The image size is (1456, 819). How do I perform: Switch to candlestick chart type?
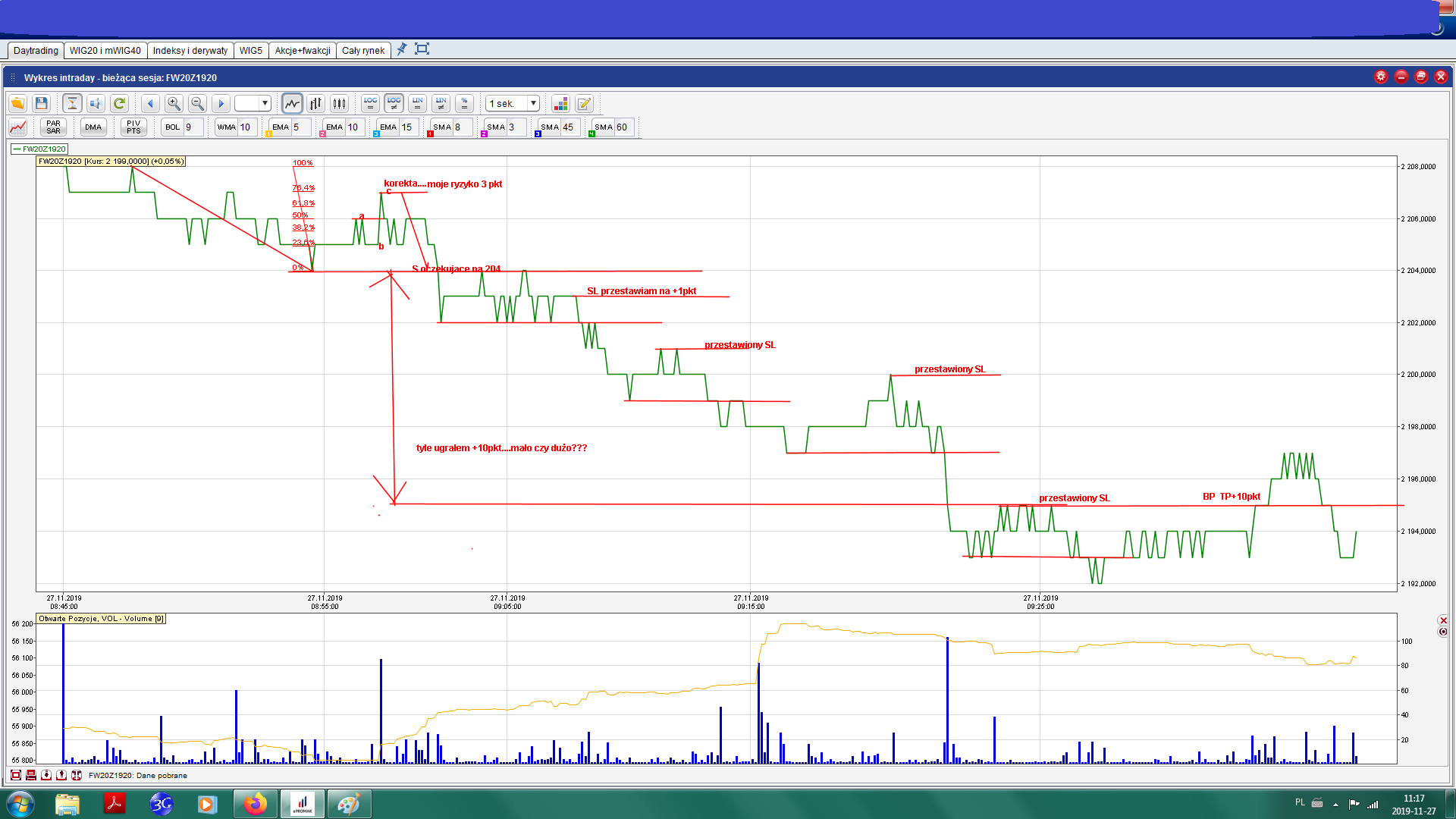tap(340, 103)
